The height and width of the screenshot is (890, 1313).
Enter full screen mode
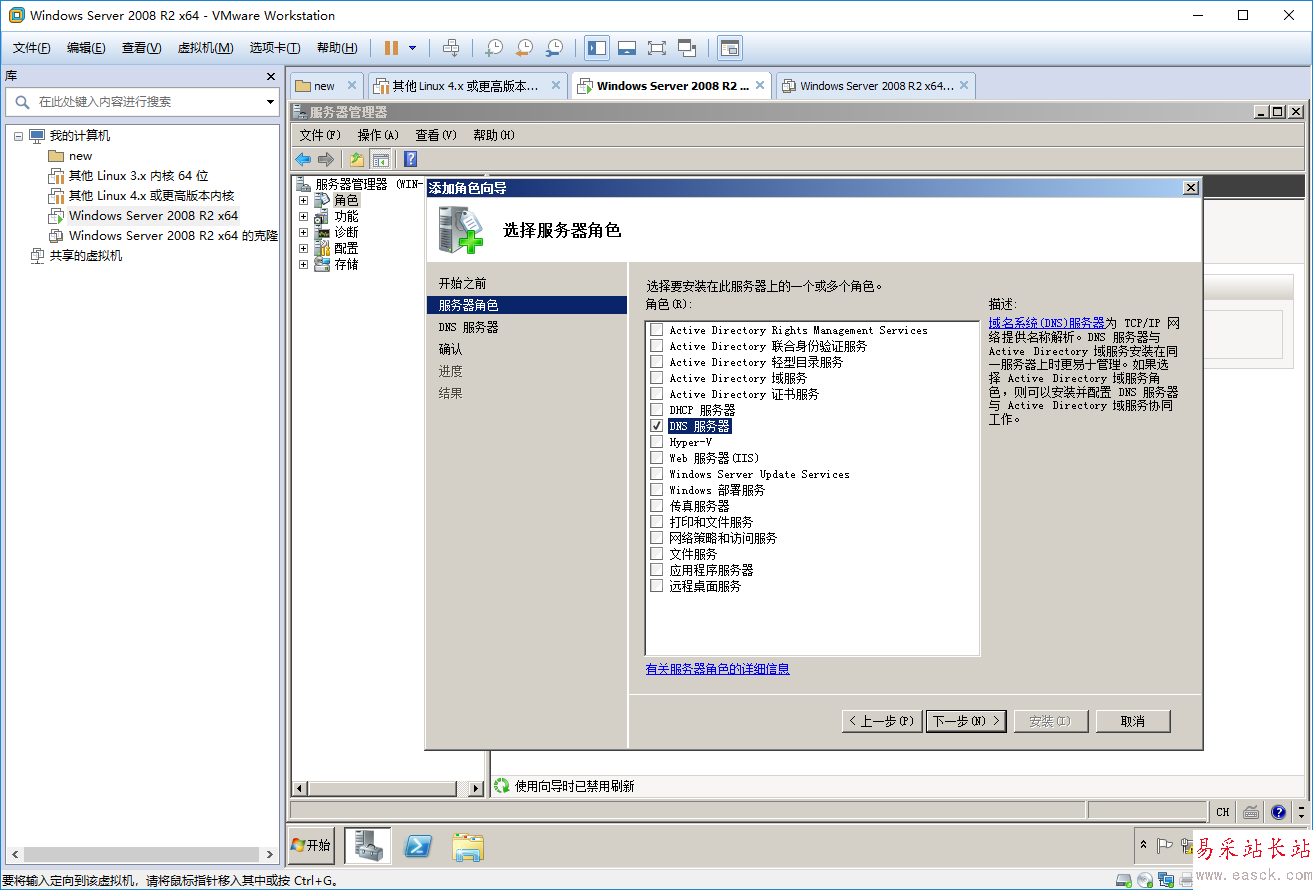click(x=657, y=48)
